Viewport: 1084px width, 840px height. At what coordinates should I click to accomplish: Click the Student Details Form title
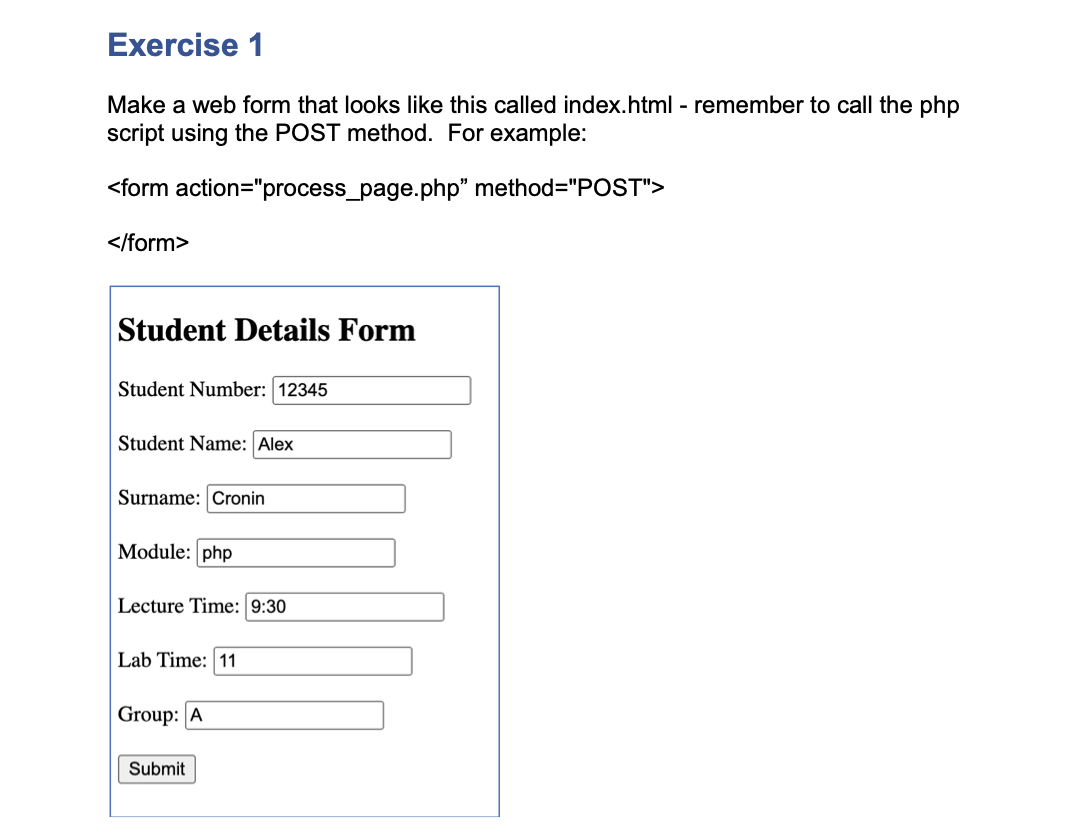(x=266, y=330)
